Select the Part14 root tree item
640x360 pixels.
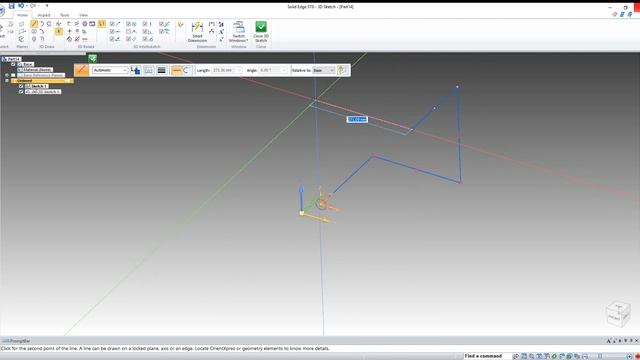point(13,59)
